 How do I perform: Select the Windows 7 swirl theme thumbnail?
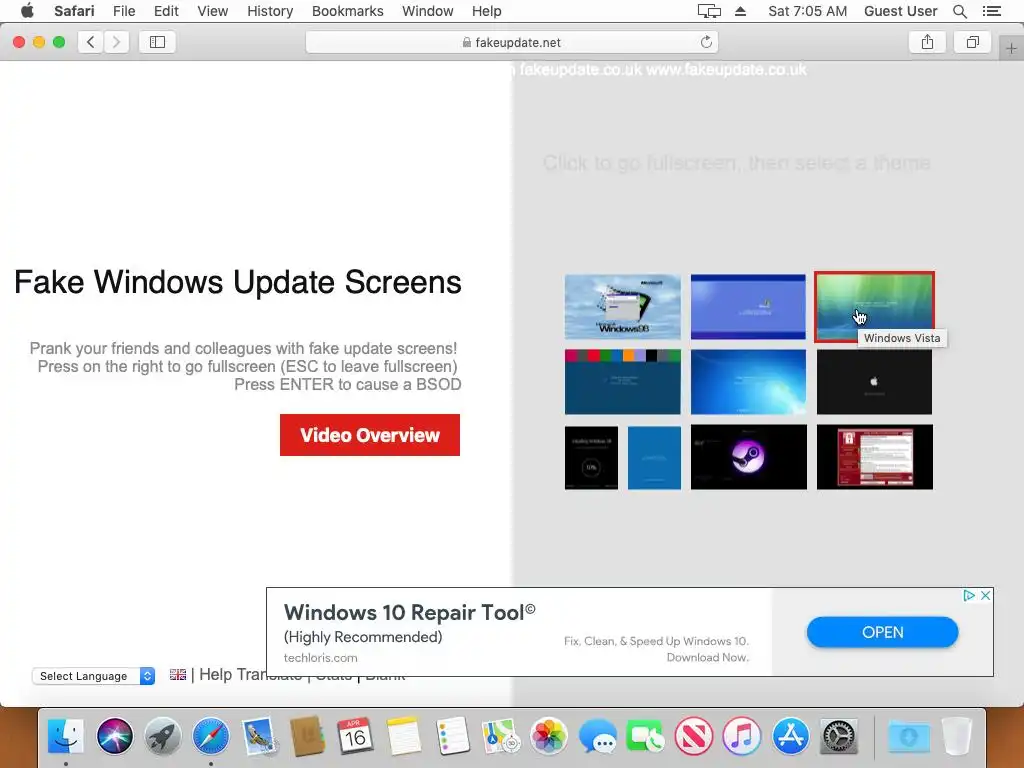tap(748, 382)
